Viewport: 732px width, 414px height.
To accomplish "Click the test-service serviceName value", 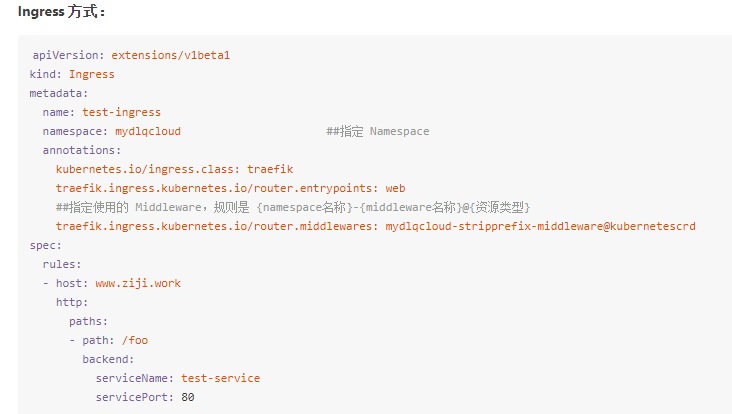I will pyautogui.click(x=220, y=378).
